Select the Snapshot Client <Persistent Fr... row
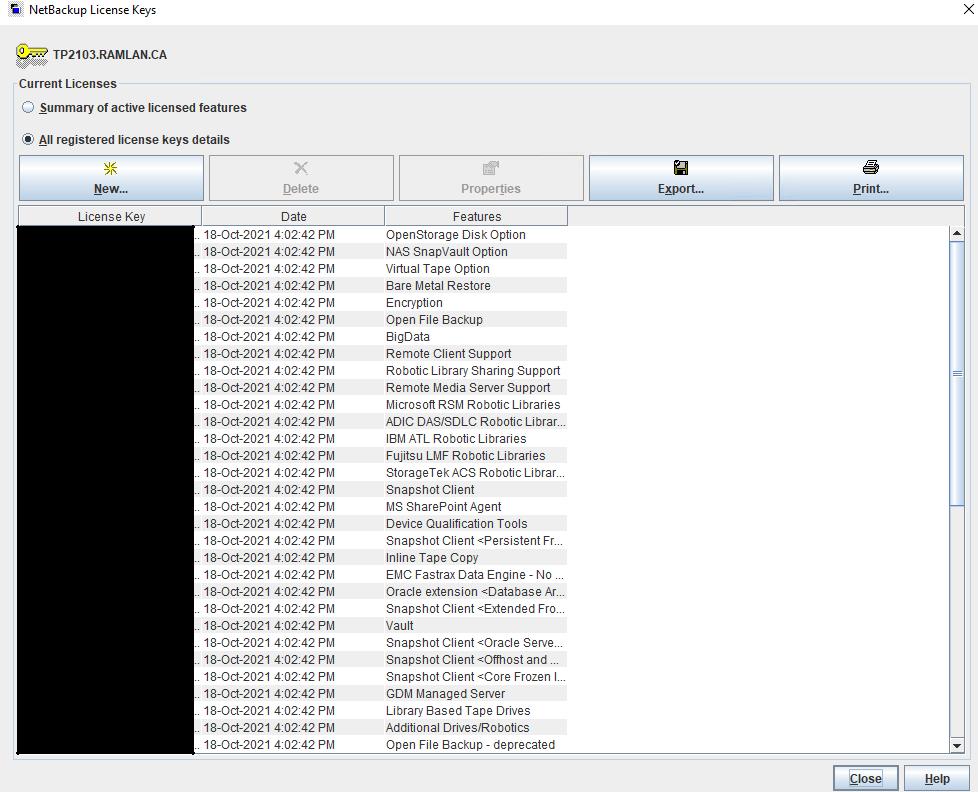 [293, 541]
